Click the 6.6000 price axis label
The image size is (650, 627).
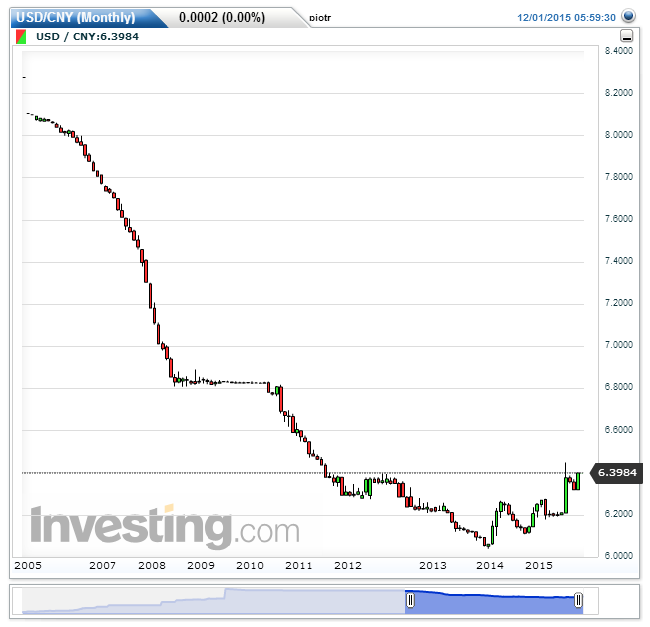[x=618, y=429]
